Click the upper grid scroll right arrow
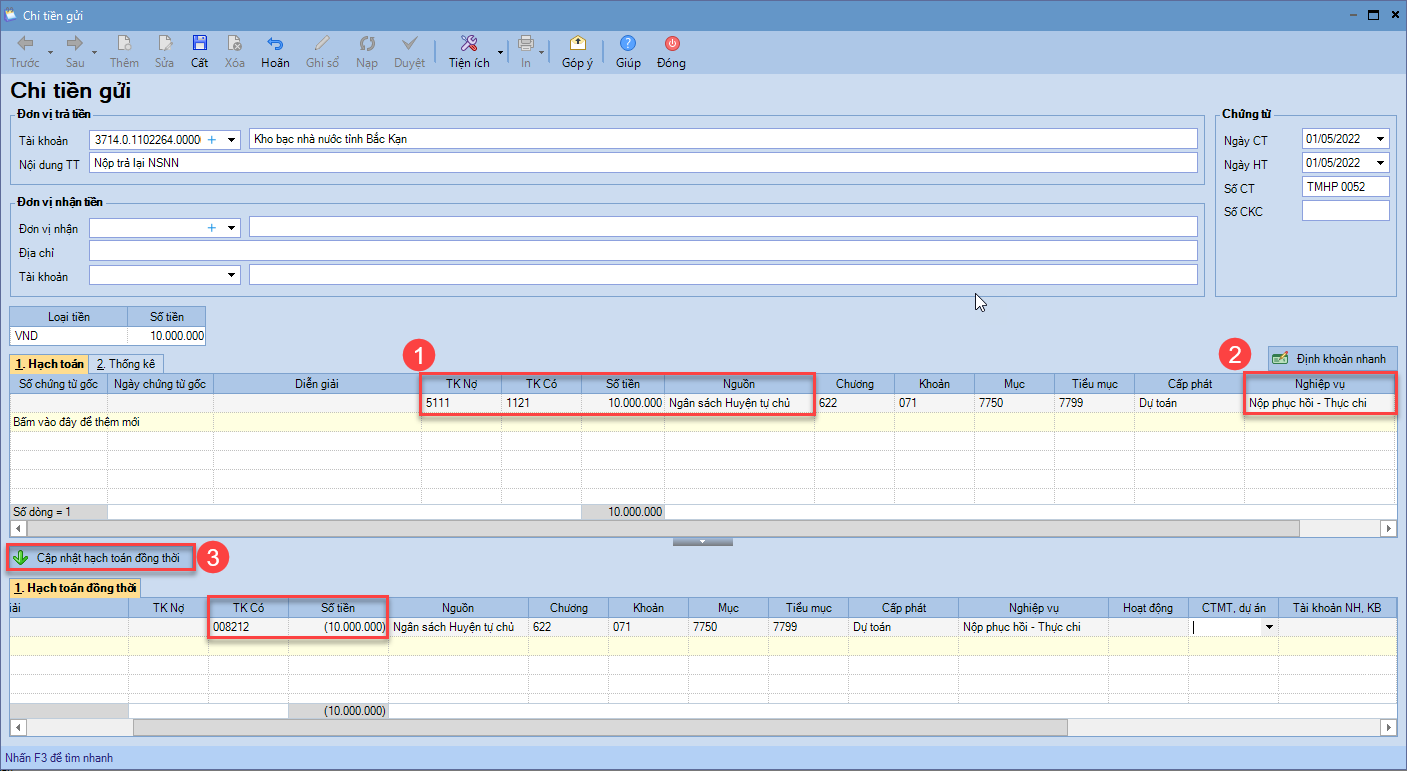This screenshot has width=1407, height=771. tap(1388, 528)
